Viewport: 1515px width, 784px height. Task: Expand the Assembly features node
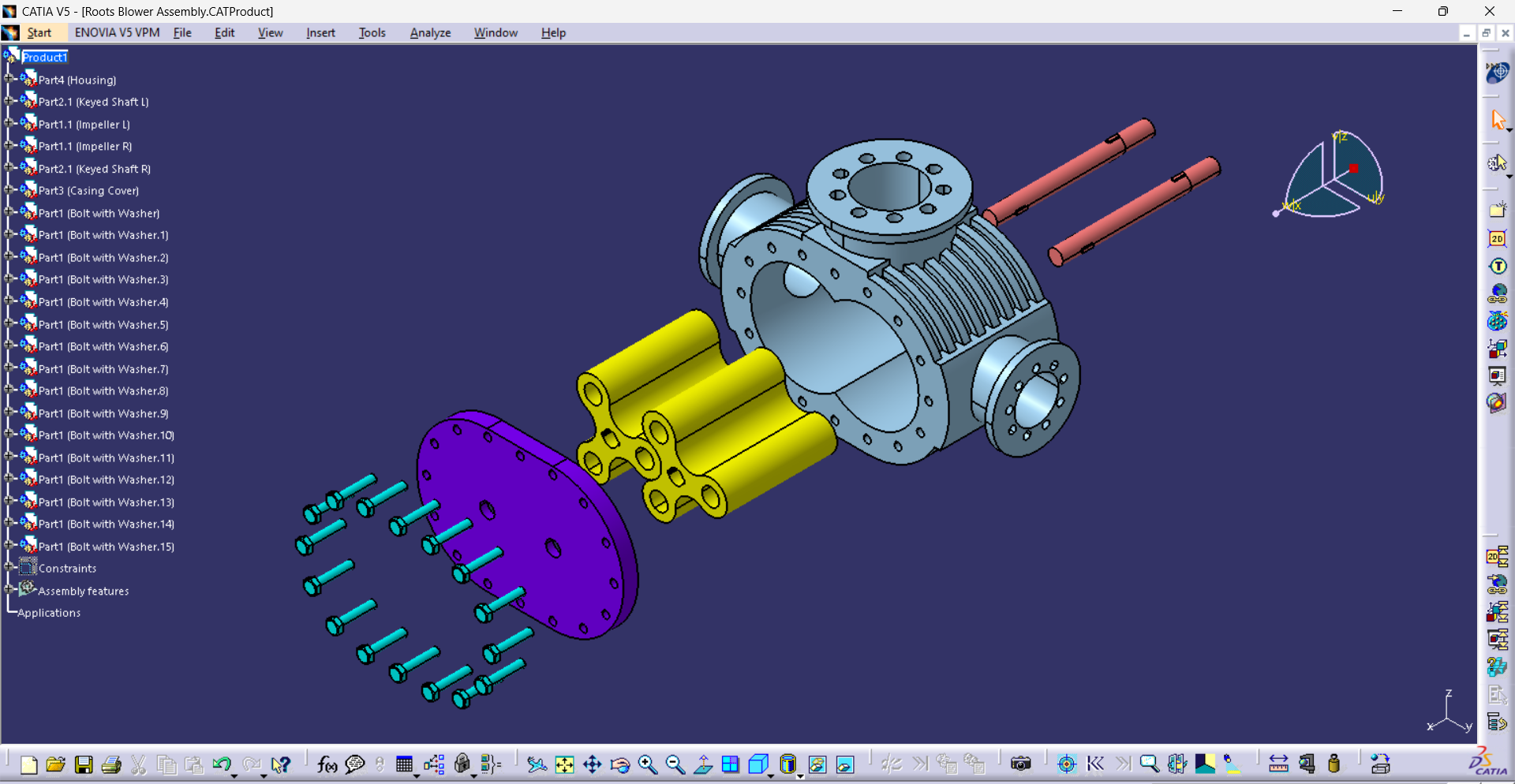point(9,589)
